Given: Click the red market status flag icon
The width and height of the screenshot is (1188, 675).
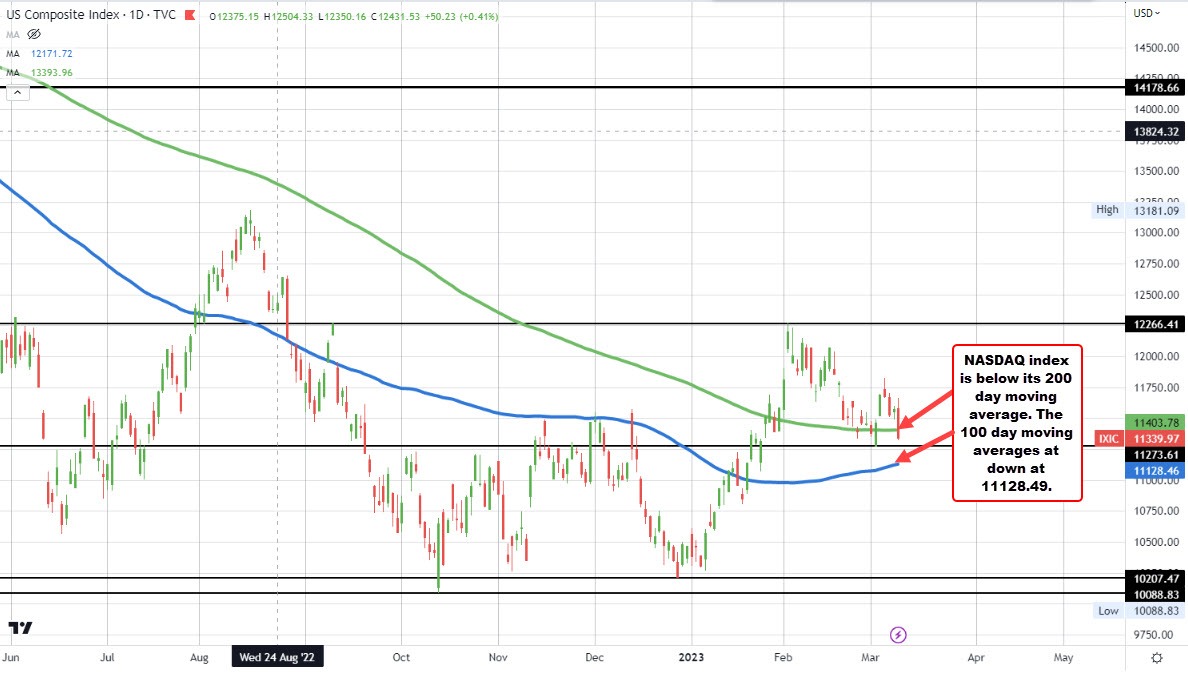Looking at the screenshot, I should click(190, 15).
